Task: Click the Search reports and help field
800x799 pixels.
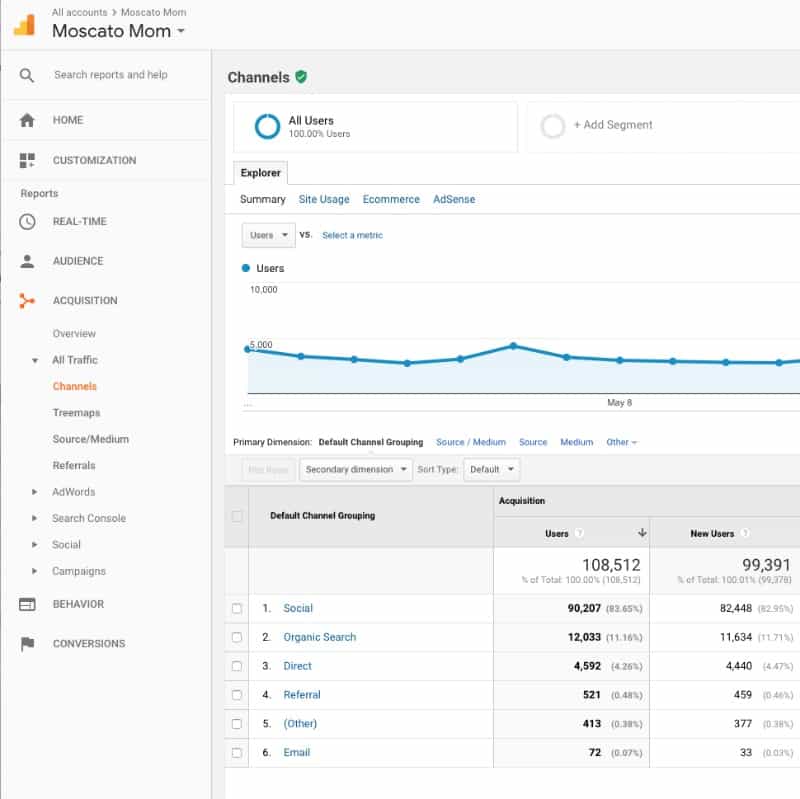Action: [111, 75]
